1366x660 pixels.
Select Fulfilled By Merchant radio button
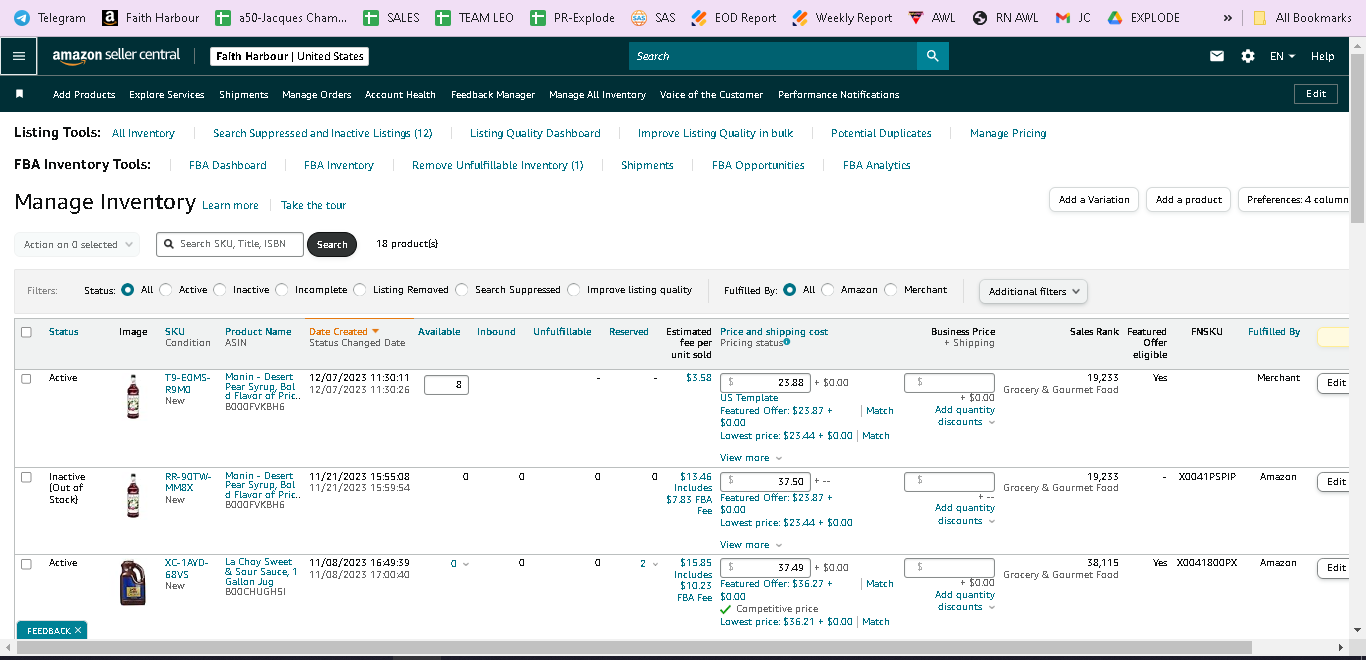[891, 290]
